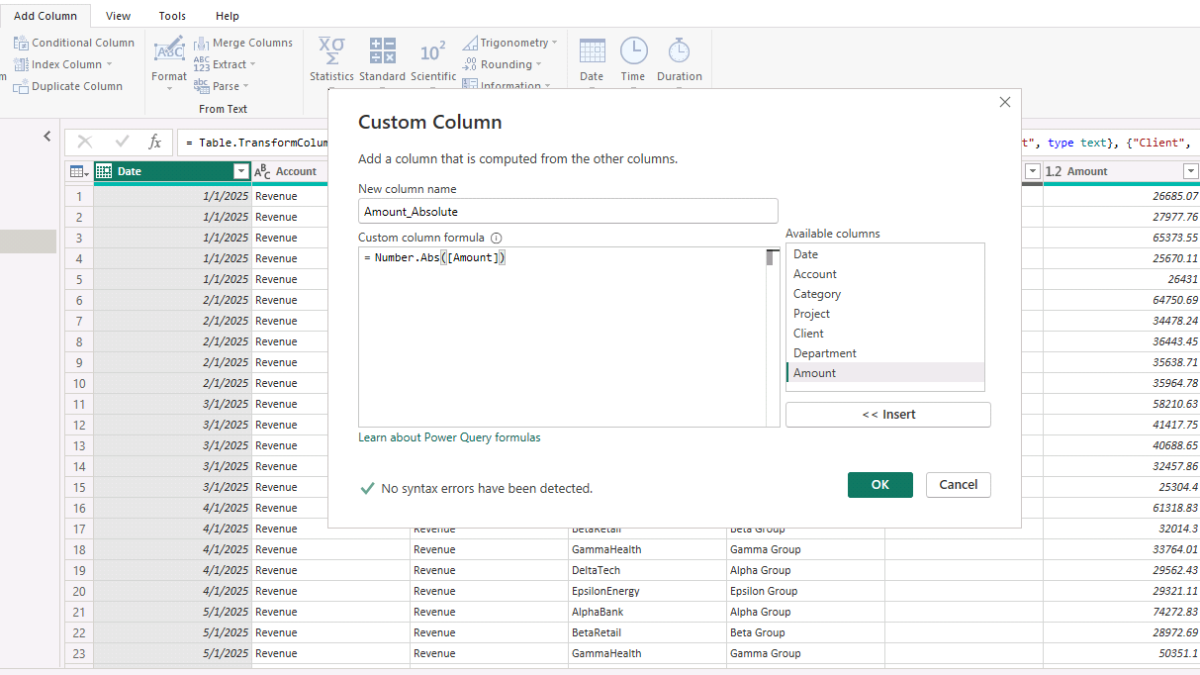The height and width of the screenshot is (675, 1200).
Task: Confirm custom column with OK
Action: 880,485
